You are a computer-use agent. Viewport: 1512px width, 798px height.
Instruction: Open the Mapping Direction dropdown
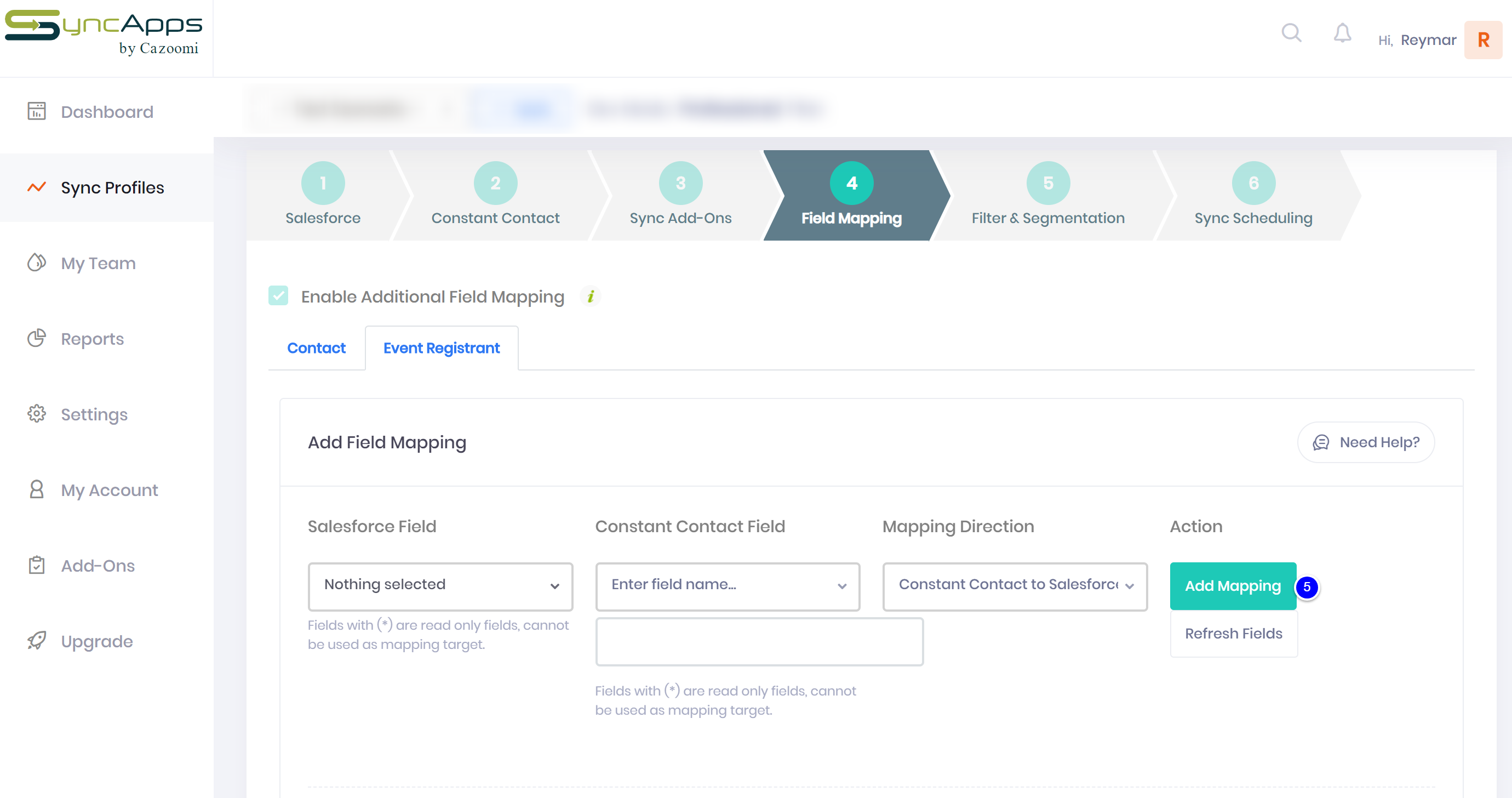click(x=1014, y=585)
